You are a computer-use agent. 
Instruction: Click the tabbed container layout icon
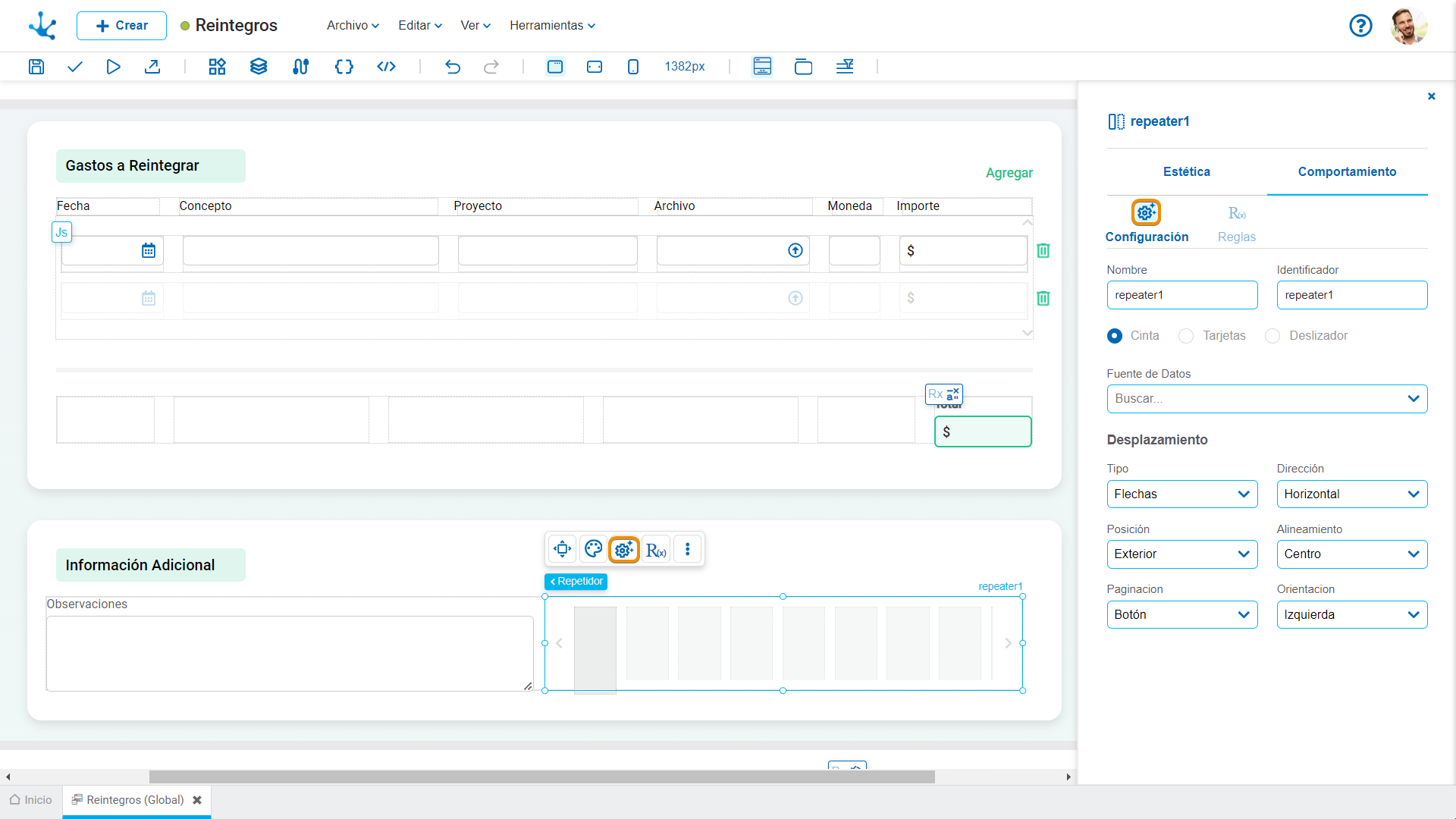pyautogui.click(x=803, y=67)
